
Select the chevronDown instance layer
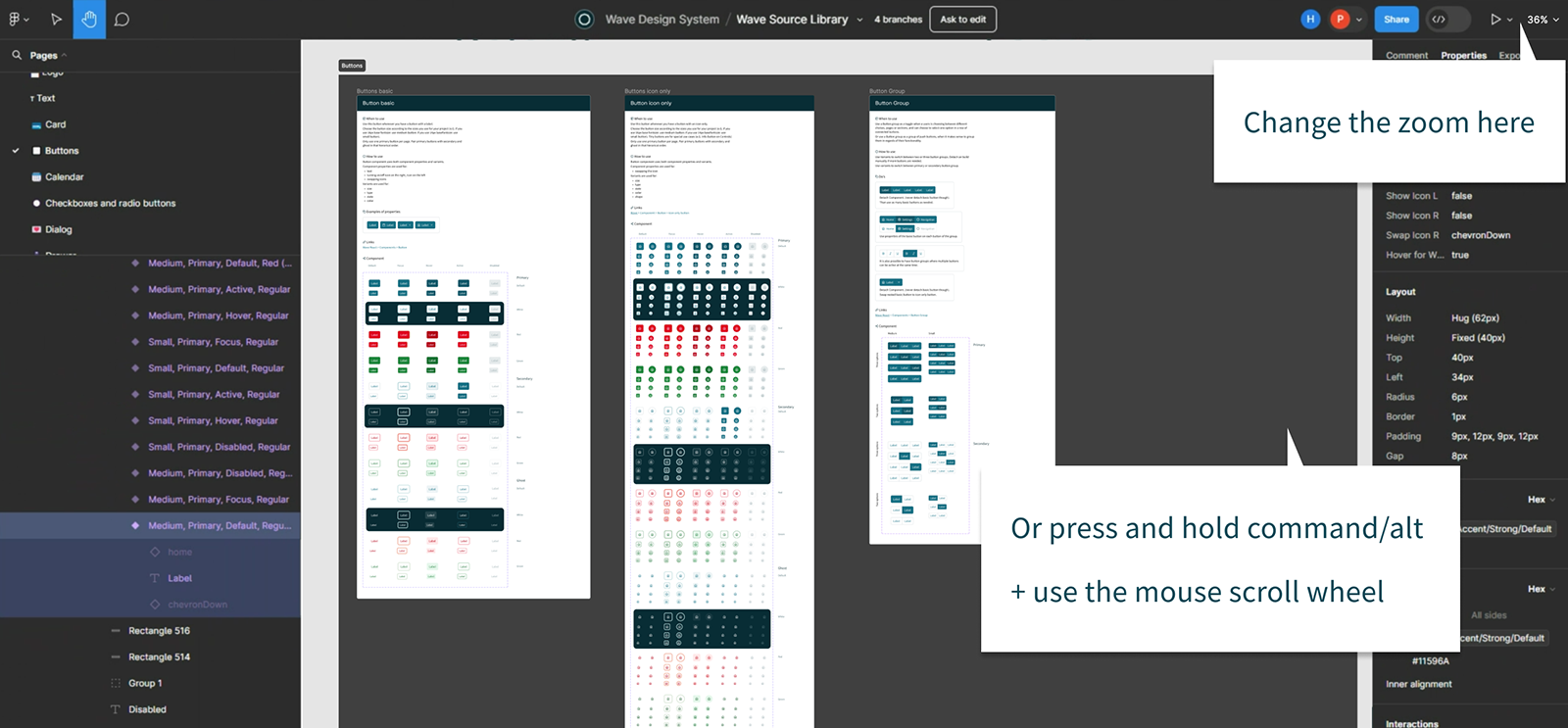pyautogui.click(x=197, y=605)
